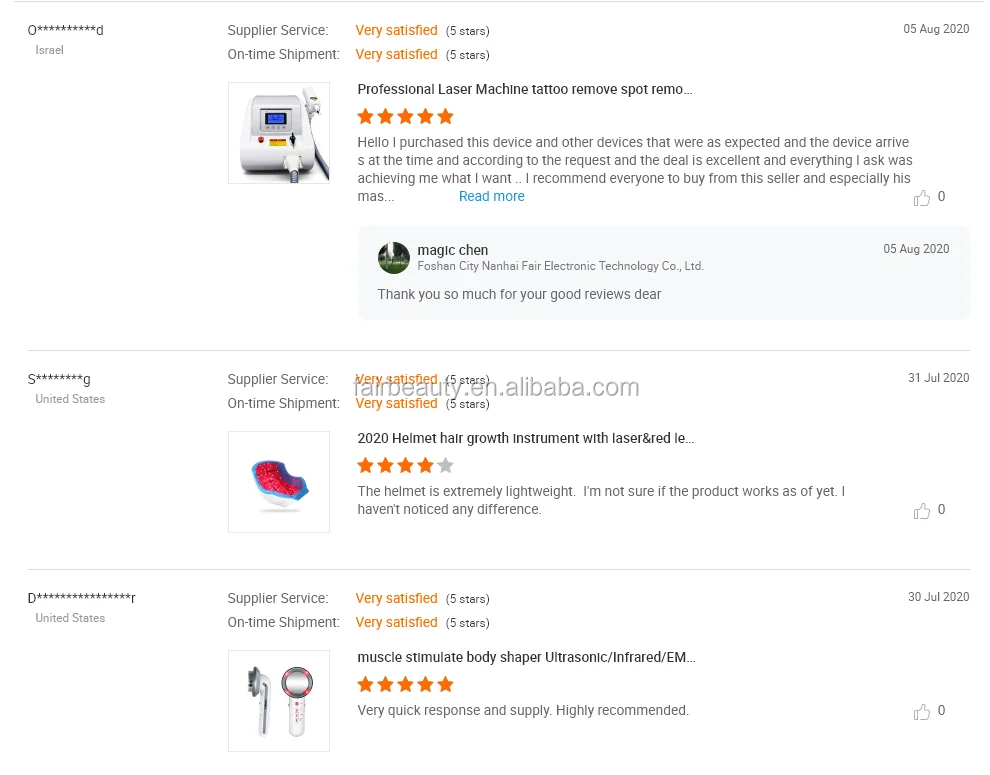Screen dimensions: 990x775
Task: Click the four-star rating on helmet review
Action: click(405, 465)
